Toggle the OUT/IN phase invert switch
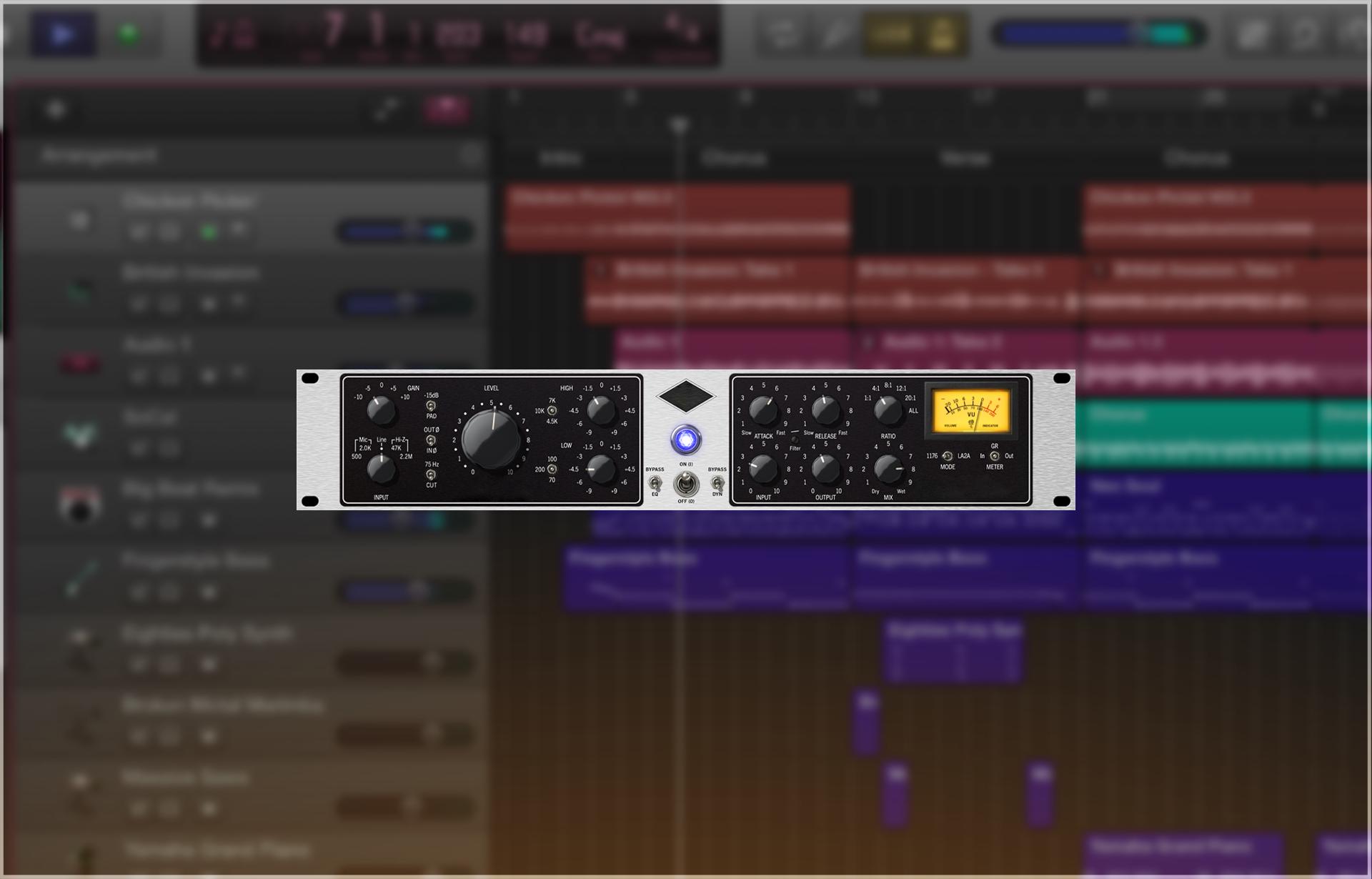This screenshot has width=1372, height=879. pos(431,441)
